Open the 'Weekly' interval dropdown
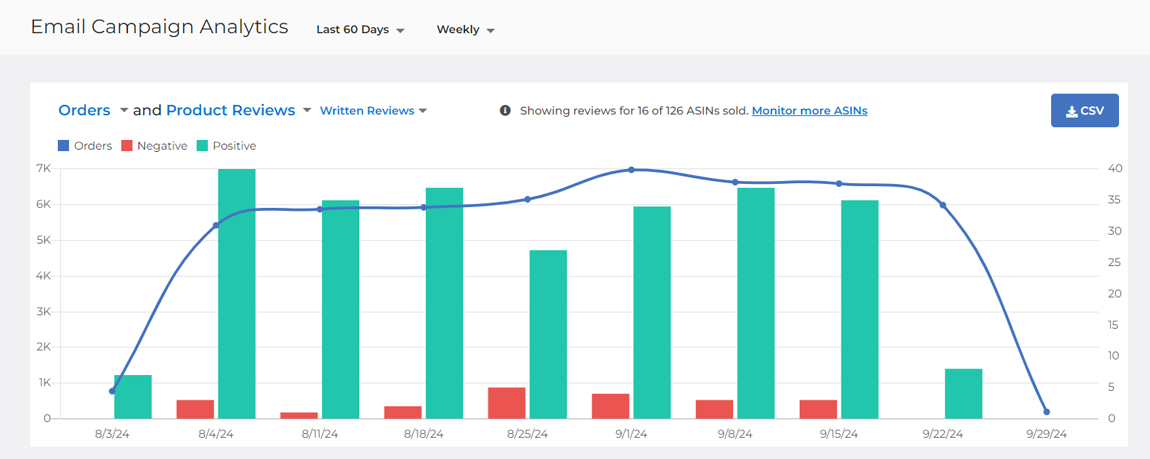Image resolution: width=1150 pixels, height=459 pixels. [465, 30]
